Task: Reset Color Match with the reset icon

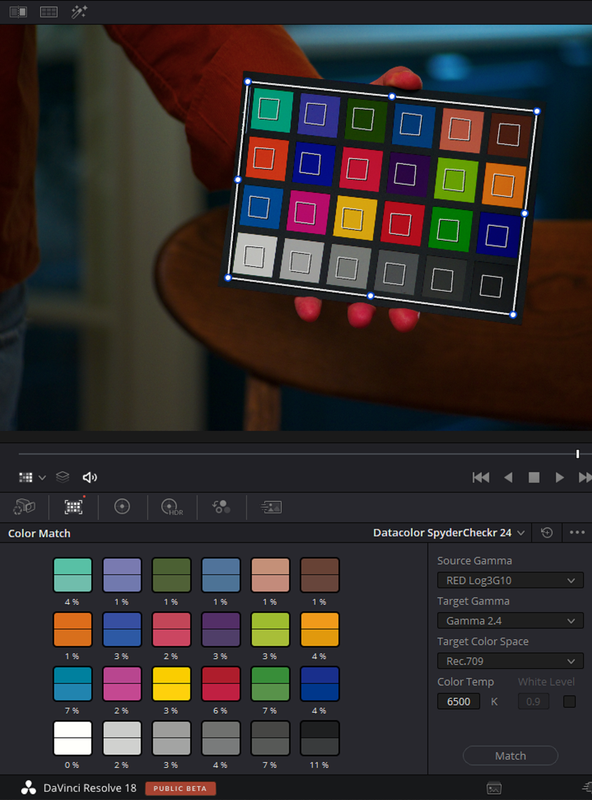Action: [x=547, y=533]
